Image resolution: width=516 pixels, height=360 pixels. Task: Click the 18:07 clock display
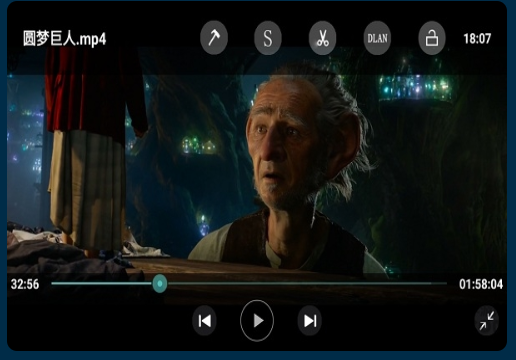477,39
